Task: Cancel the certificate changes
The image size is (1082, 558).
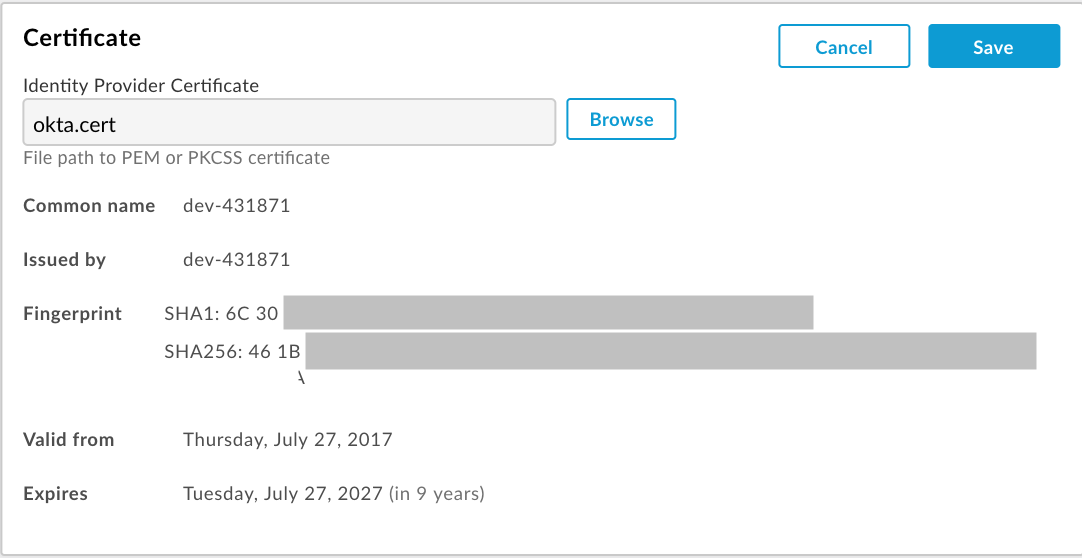Action: 844,47
